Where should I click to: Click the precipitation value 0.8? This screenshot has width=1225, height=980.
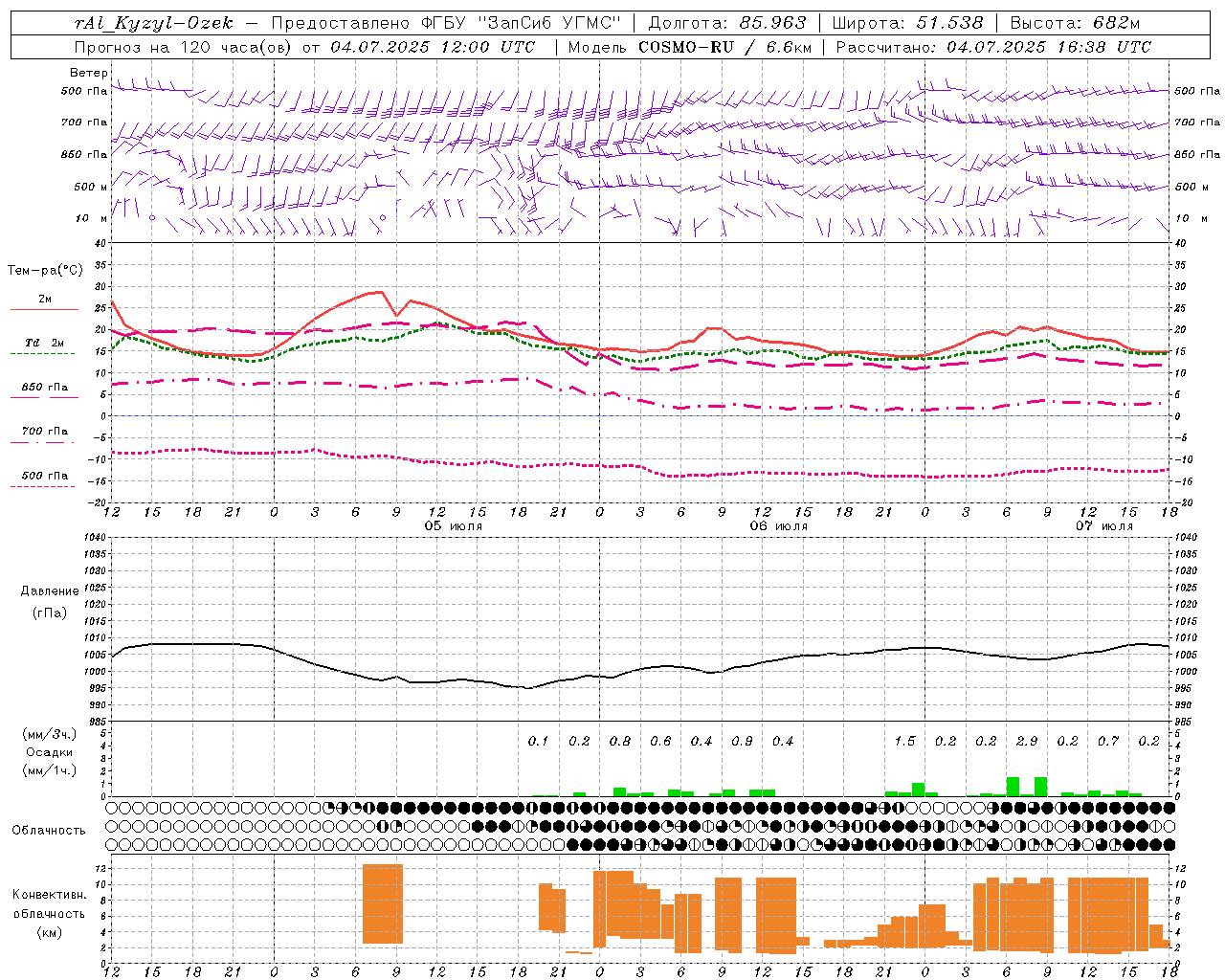(x=620, y=742)
